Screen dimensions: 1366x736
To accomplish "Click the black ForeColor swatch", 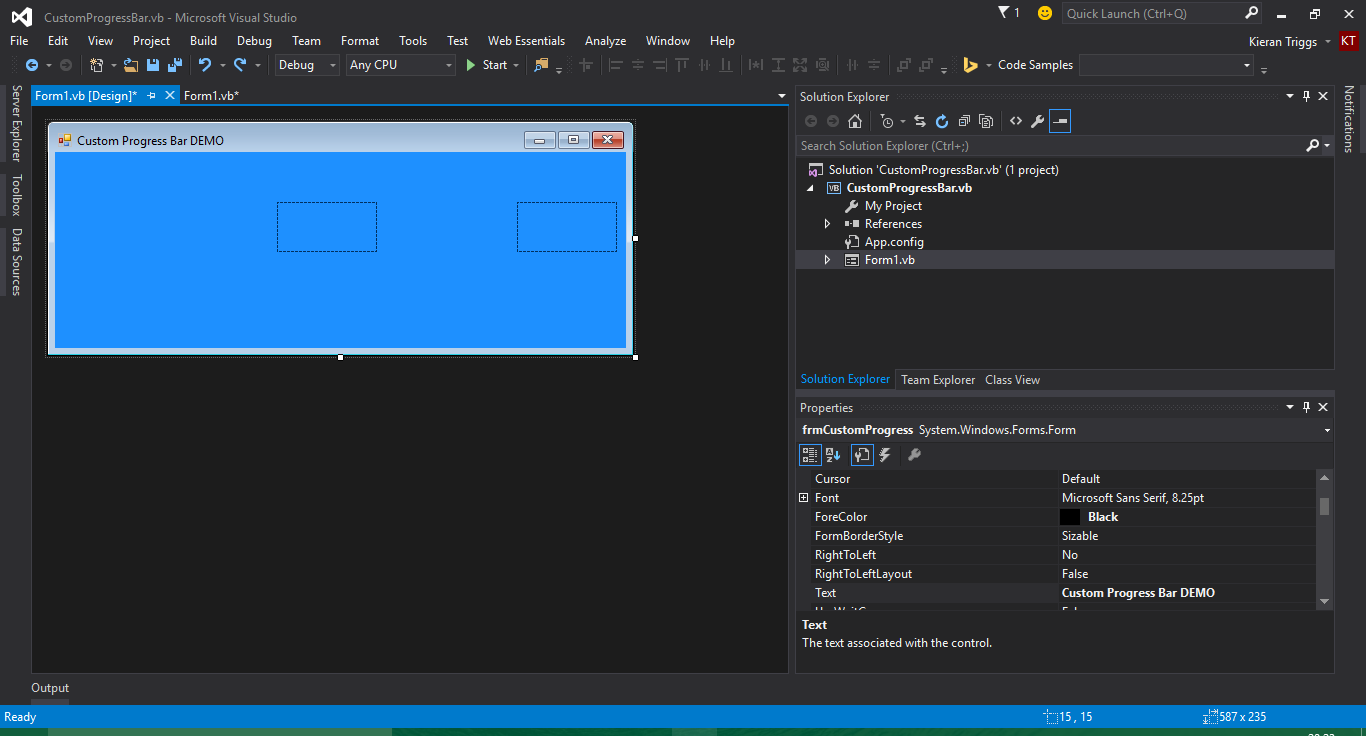I will 1070,517.
